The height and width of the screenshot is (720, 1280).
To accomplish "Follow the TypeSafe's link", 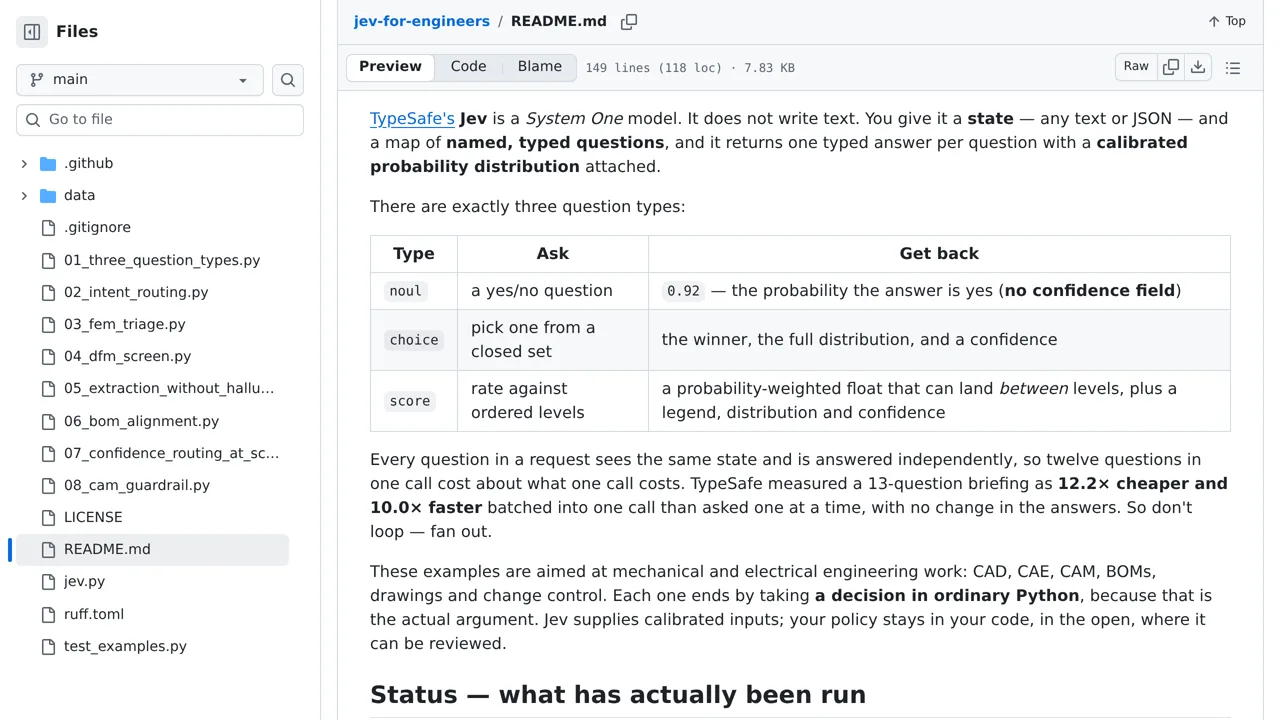I will (x=412, y=118).
